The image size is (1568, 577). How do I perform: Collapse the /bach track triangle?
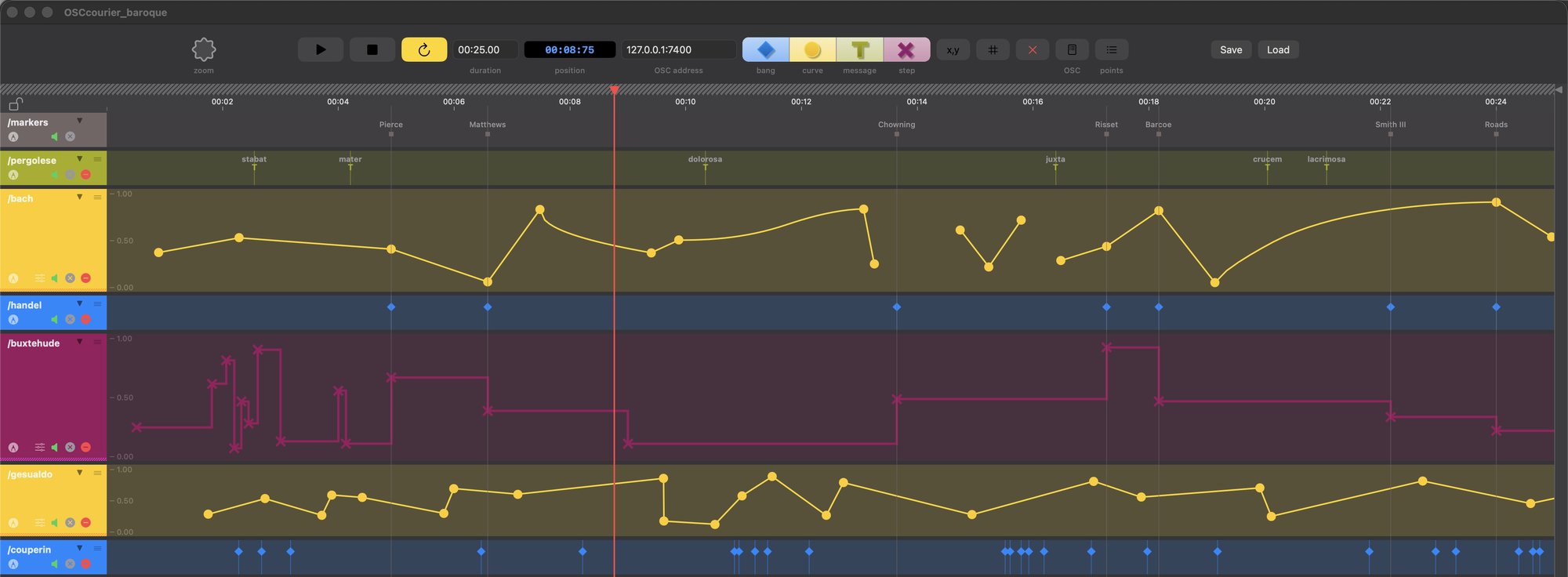click(x=80, y=197)
